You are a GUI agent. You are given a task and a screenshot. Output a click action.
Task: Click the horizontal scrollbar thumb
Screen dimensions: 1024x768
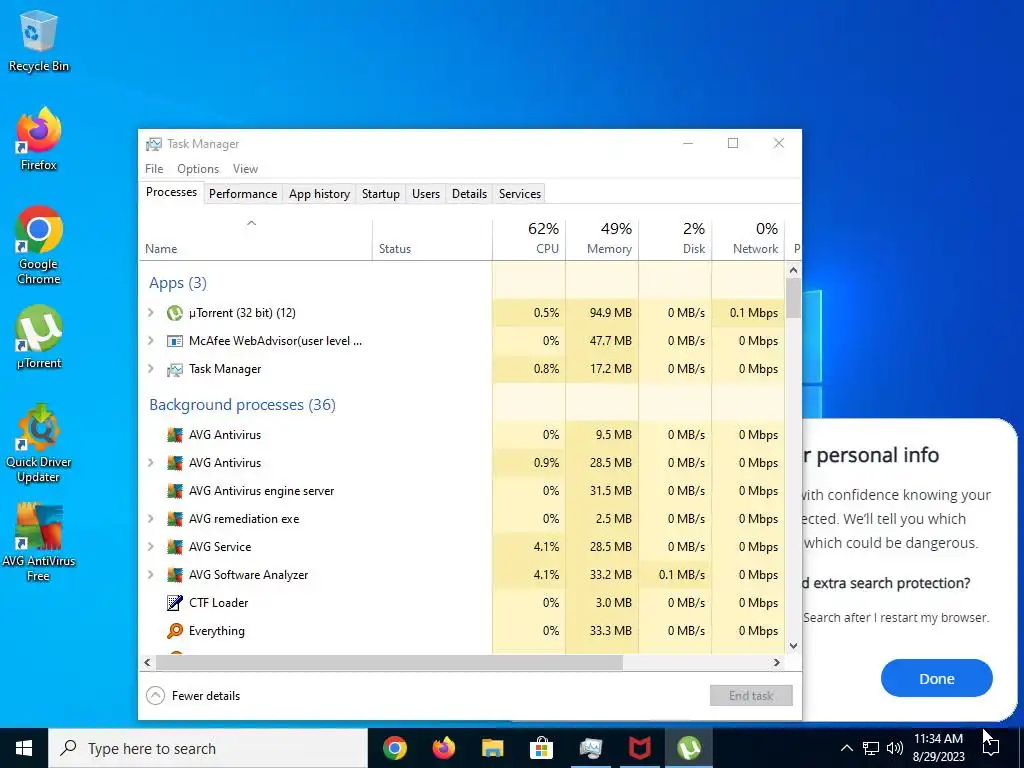point(389,662)
